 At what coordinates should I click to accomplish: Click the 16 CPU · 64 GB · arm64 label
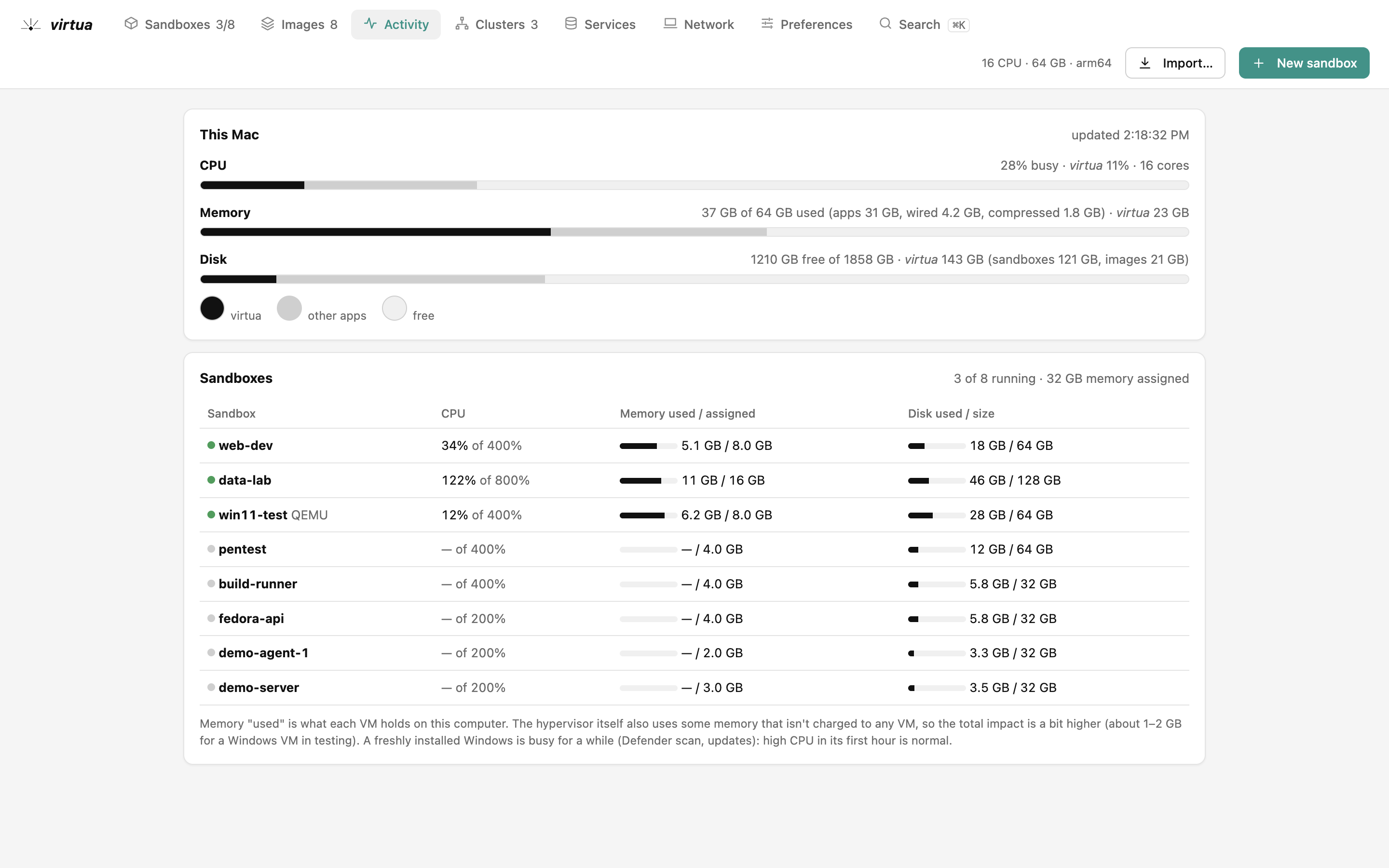coord(1046,63)
